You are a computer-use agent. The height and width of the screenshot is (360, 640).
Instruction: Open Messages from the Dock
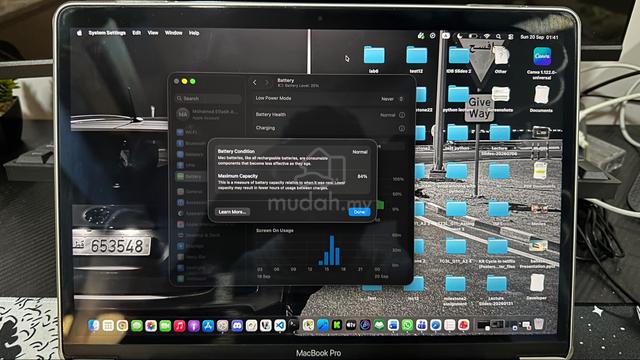click(137, 326)
